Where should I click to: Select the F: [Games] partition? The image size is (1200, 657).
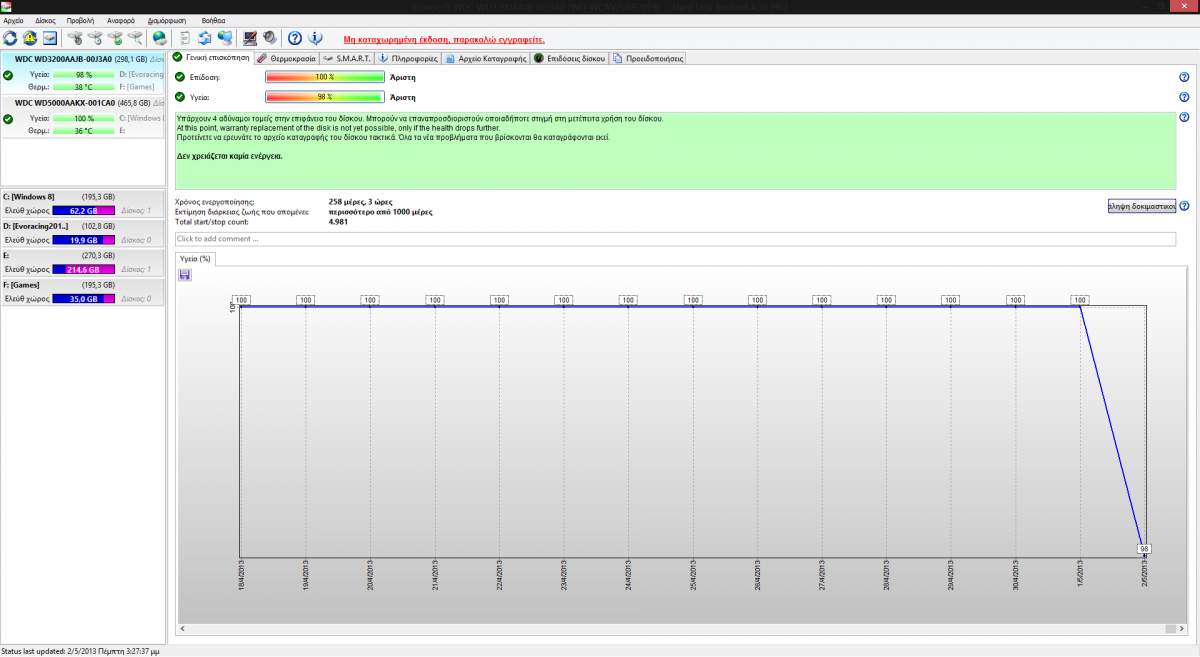pyautogui.click(x=82, y=291)
